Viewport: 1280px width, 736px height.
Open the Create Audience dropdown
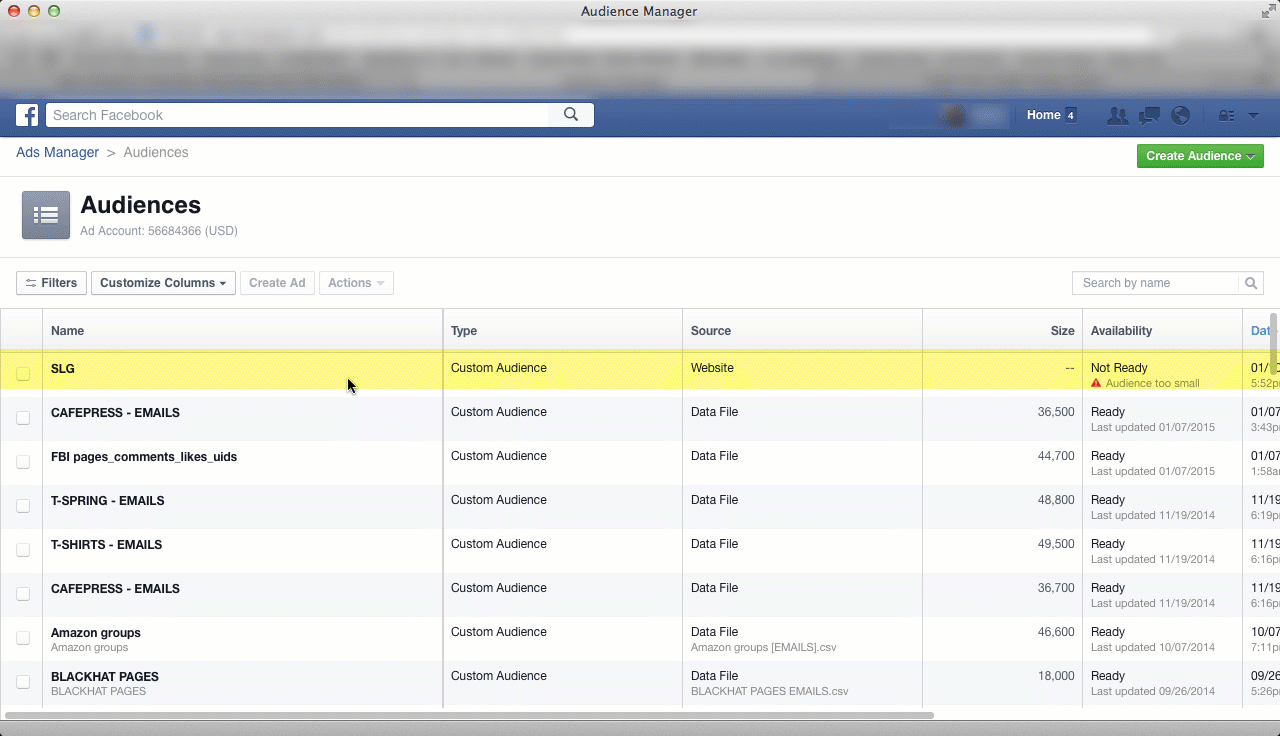point(1200,156)
